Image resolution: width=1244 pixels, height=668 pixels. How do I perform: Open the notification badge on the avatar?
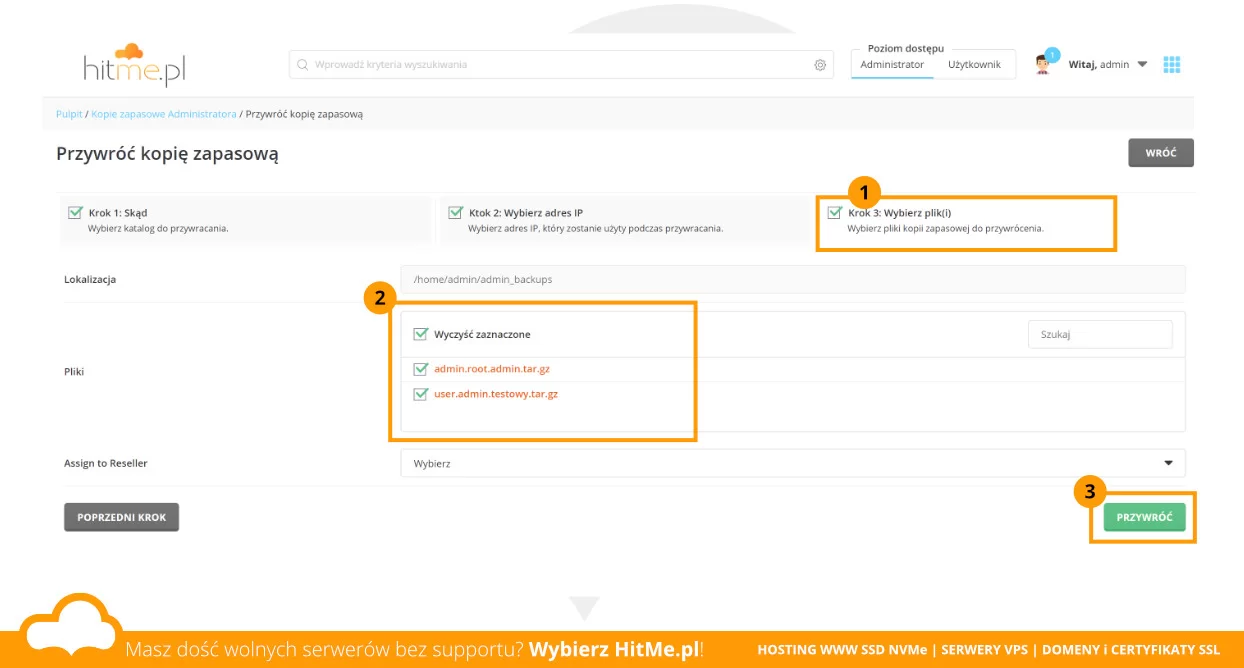coord(1052,54)
